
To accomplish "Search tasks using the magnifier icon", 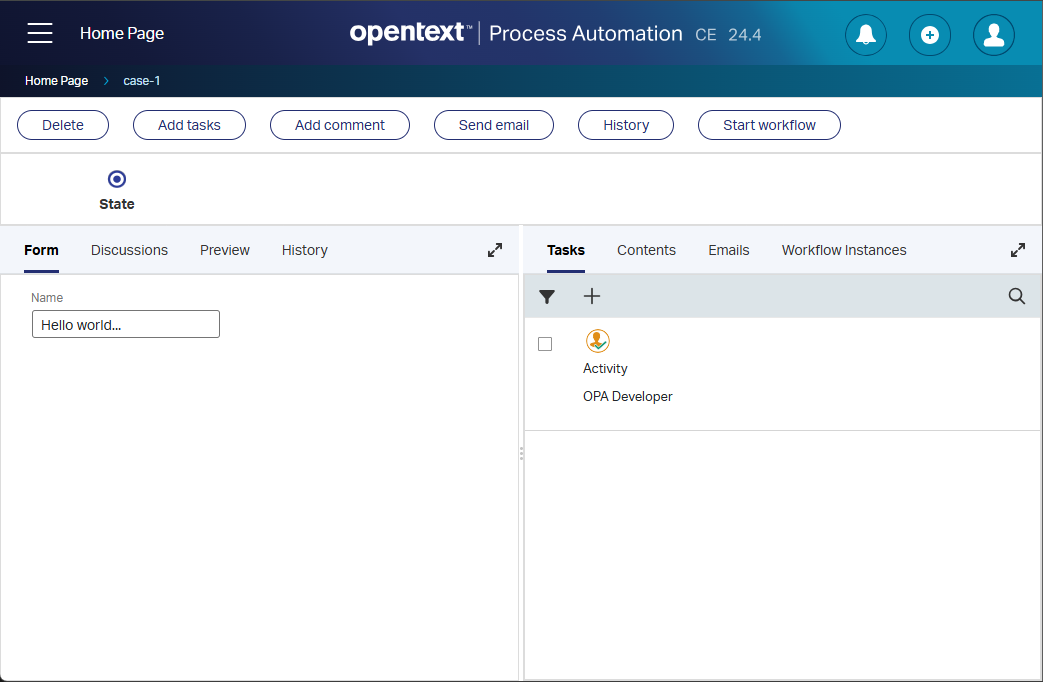I will click(1017, 296).
